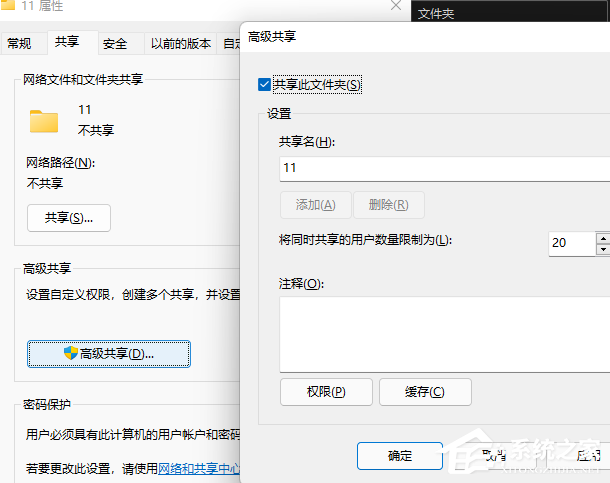Decrease user limit with the down arrow
The width and height of the screenshot is (610, 483).
pyautogui.click(x=602, y=249)
